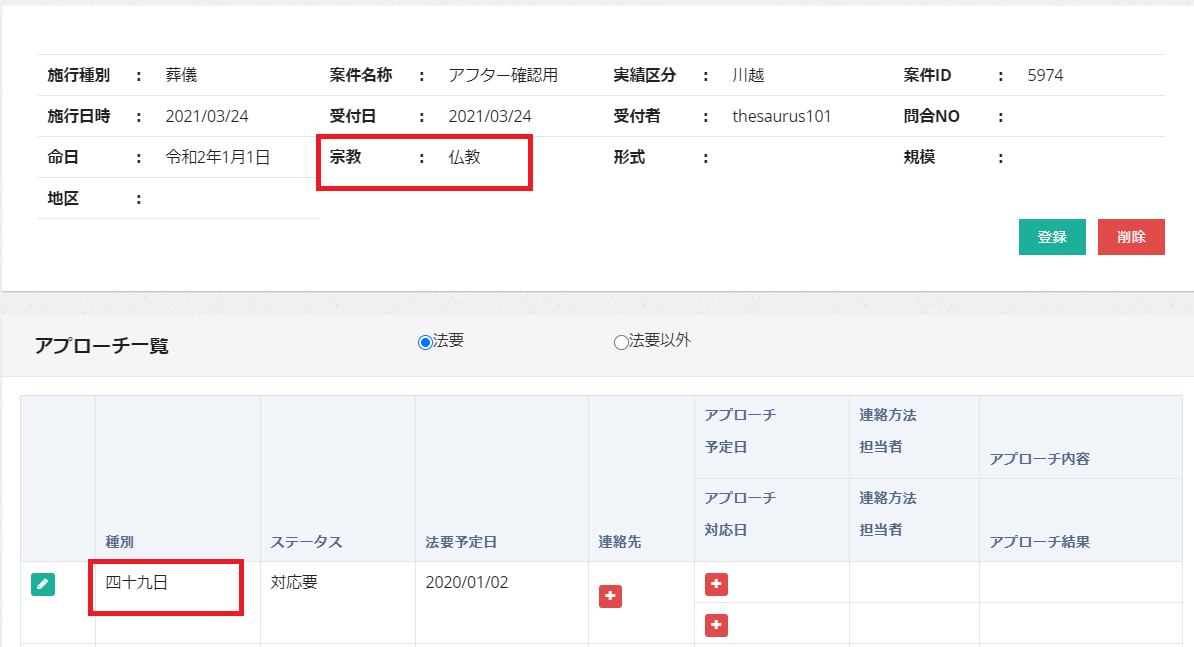Click the 案件名称 value アフター確認用
This screenshot has height=647, width=1194.
503,75
